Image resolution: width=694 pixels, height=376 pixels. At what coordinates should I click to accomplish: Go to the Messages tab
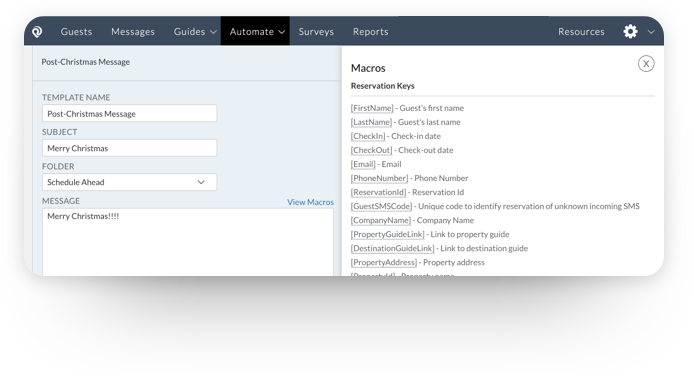(x=133, y=31)
